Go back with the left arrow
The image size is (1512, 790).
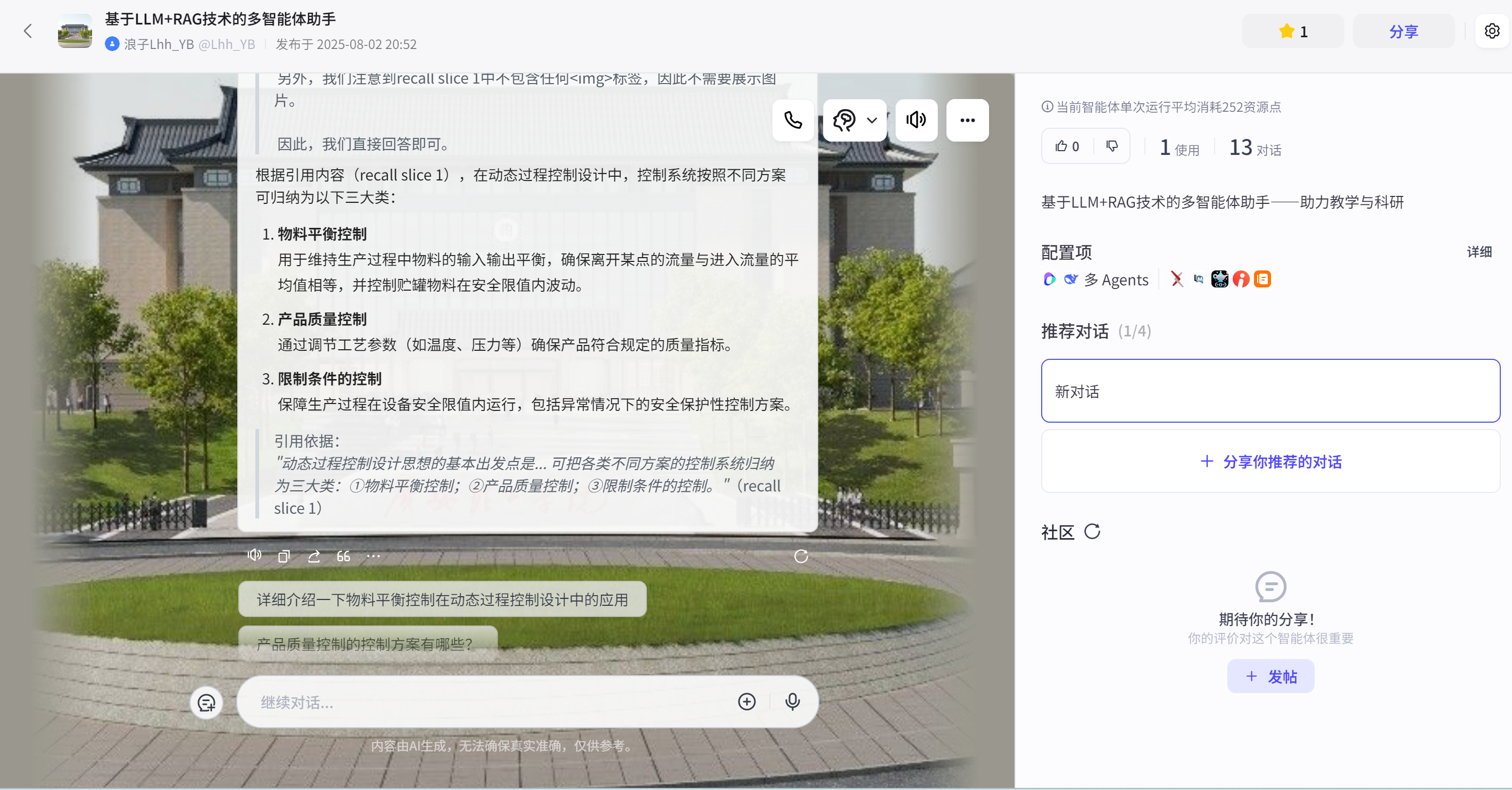pyautogui.click(x=28, y=31)
